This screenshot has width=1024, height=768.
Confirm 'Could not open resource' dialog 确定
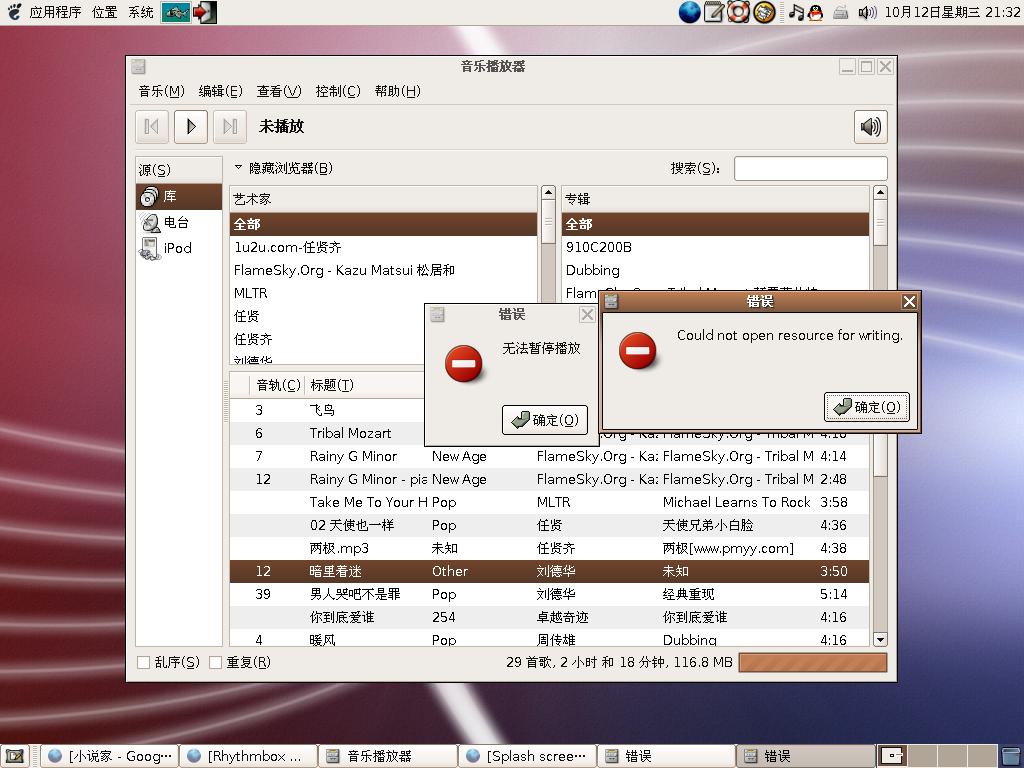click(x=867, y=407)
